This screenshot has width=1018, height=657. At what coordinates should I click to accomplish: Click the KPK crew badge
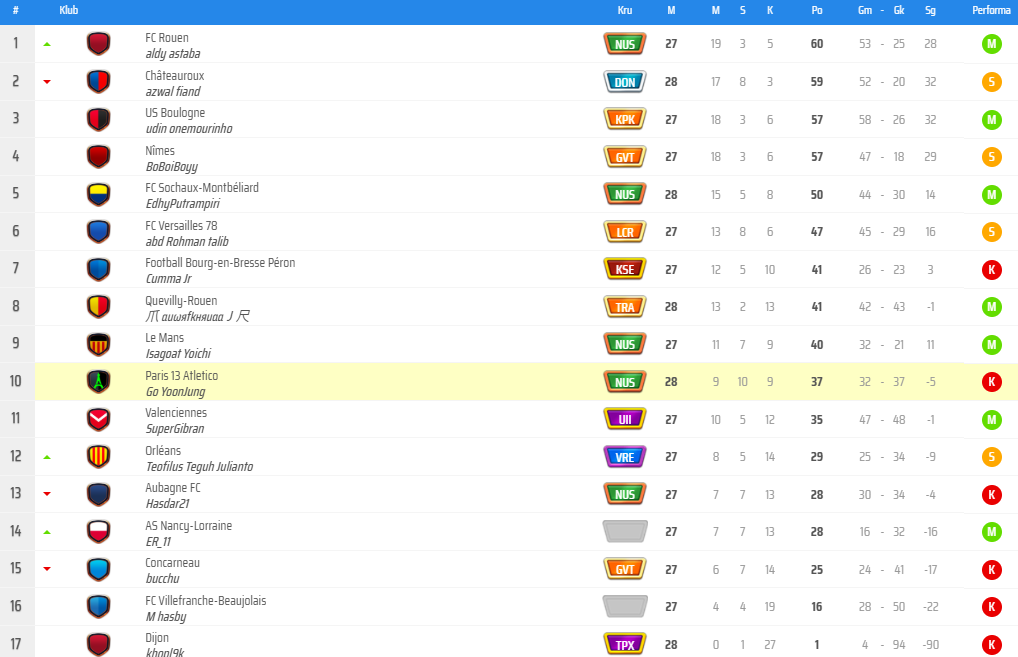click(x=625, y=119)
